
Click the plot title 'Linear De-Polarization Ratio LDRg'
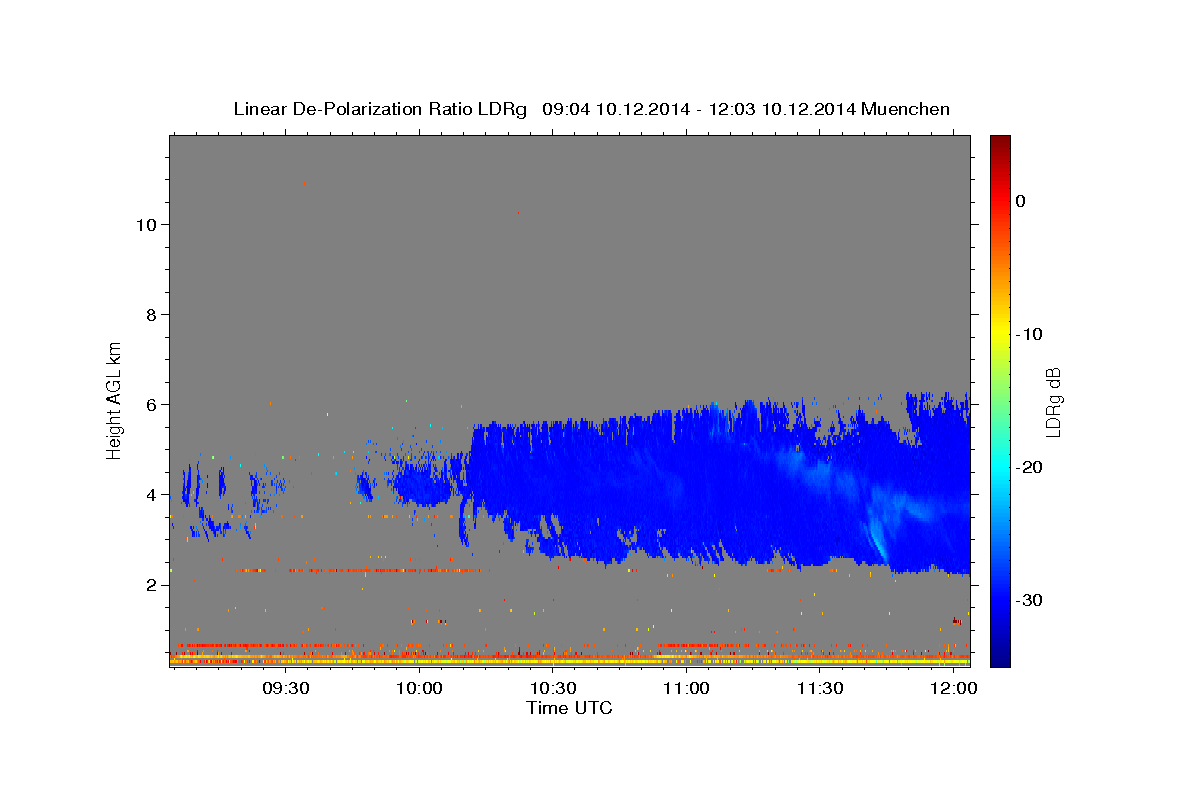(x=380, y=109)
